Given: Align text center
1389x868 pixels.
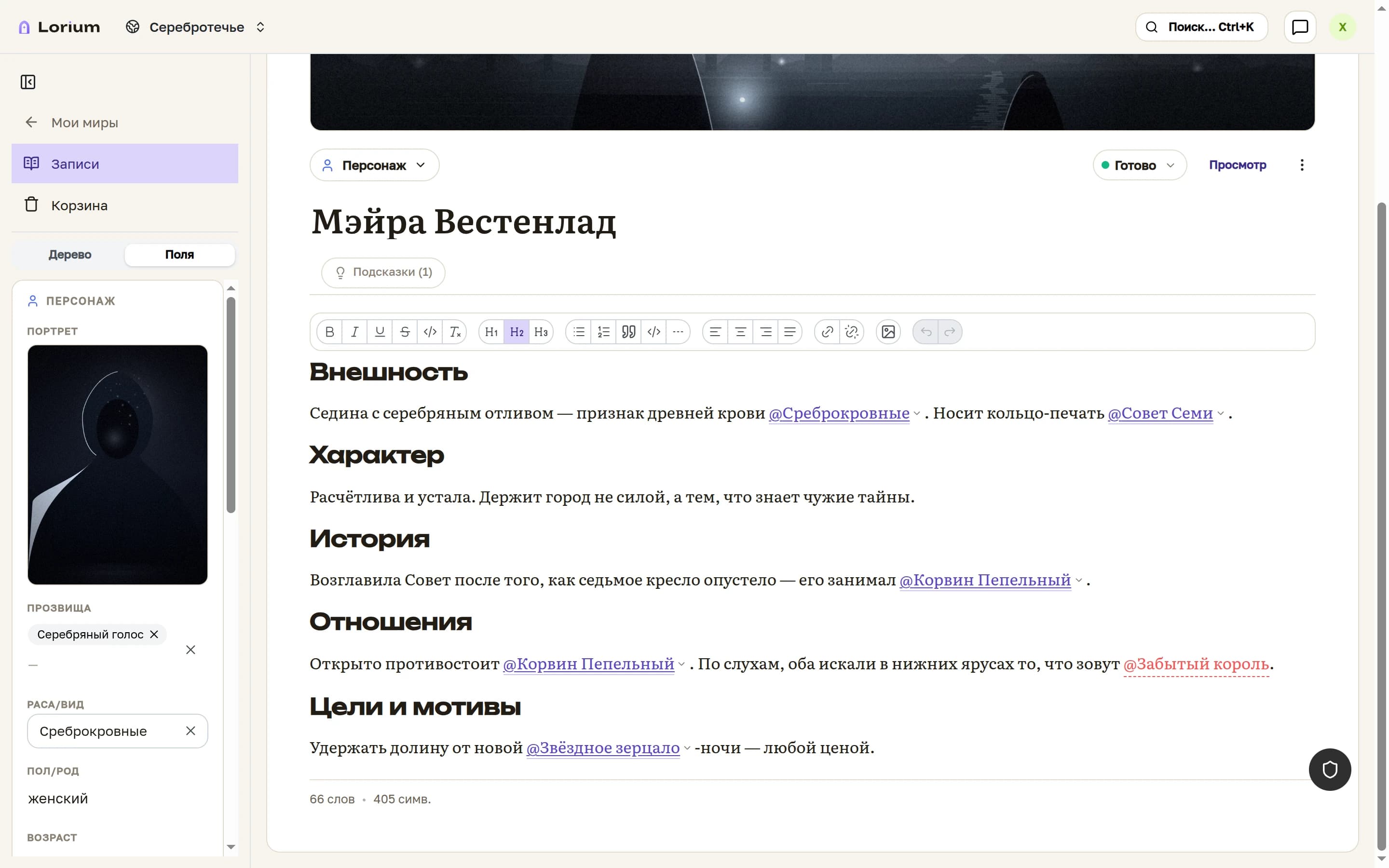Looking at the screenshot, I should point(740,332).
